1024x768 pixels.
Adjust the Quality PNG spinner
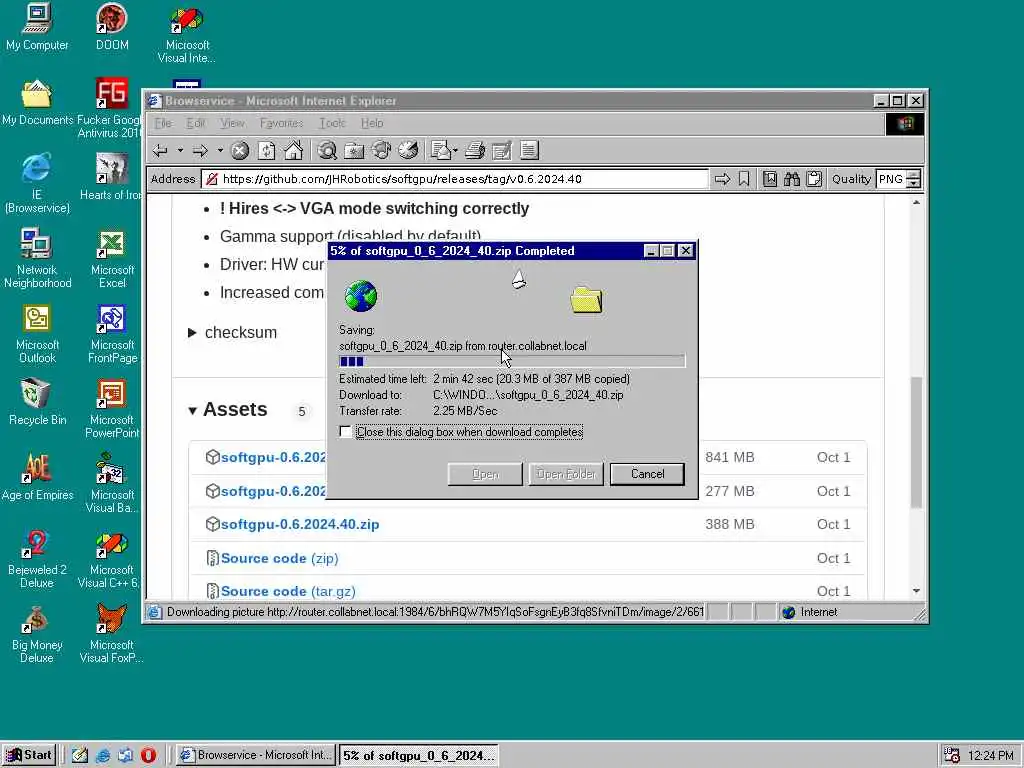pyautogui.click(x=914, y=179)
